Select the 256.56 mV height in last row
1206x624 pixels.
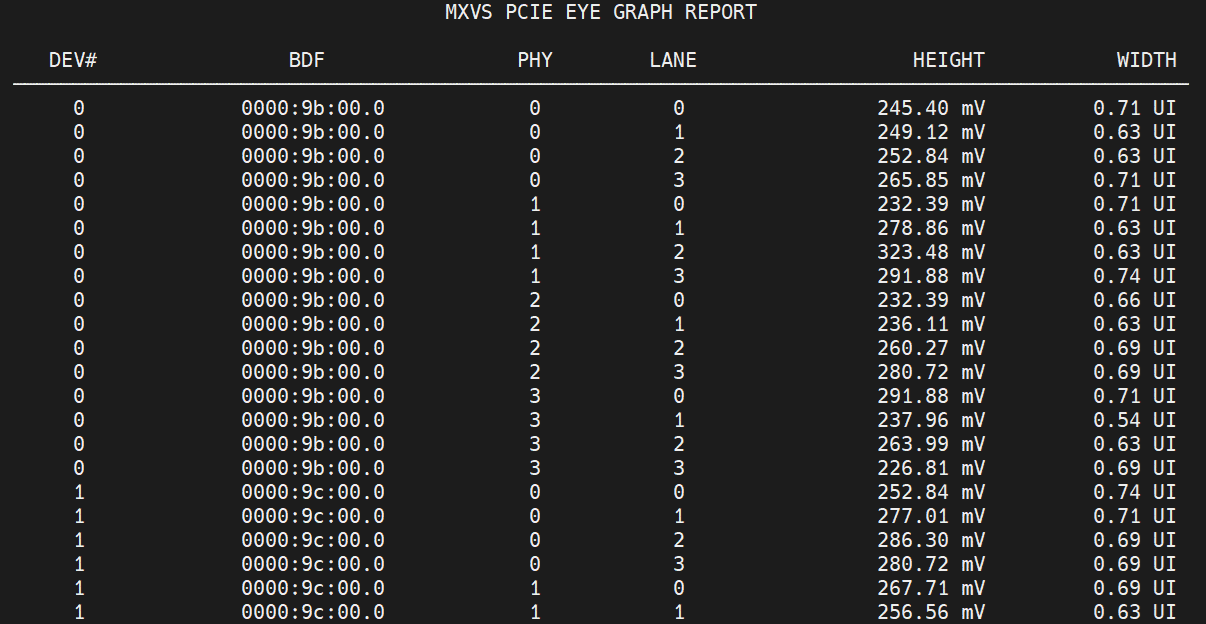click(930, 612)
